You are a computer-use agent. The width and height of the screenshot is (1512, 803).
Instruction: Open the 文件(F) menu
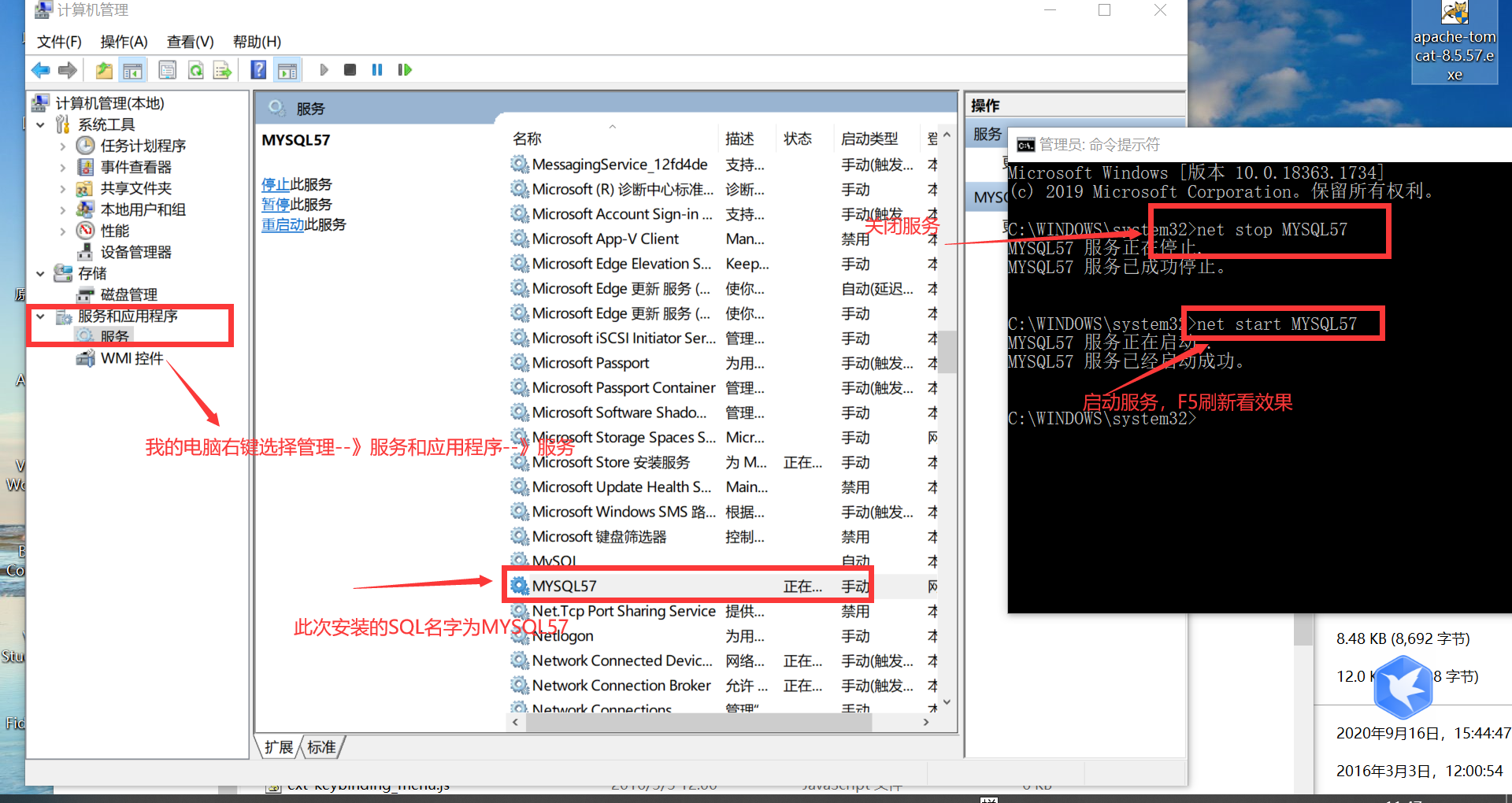(59, 42)
